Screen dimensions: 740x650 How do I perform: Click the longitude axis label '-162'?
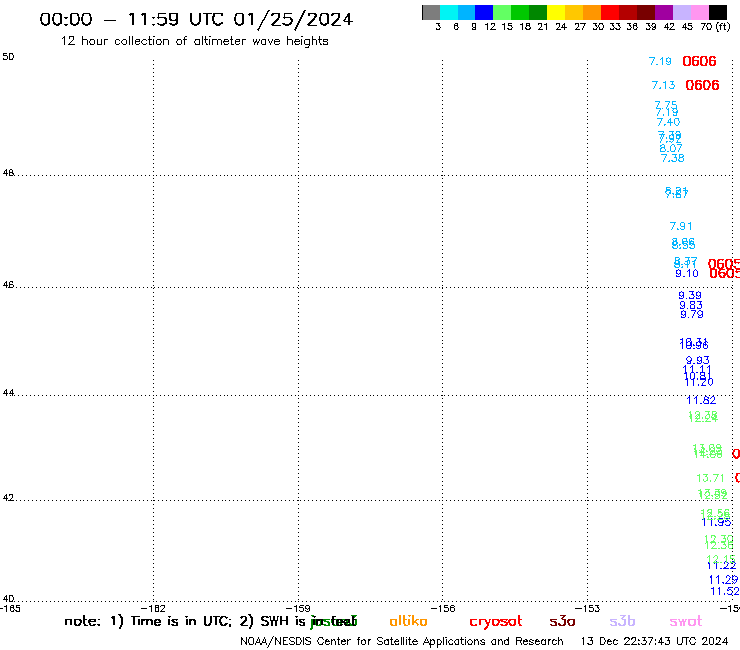(x=153, y=609)
